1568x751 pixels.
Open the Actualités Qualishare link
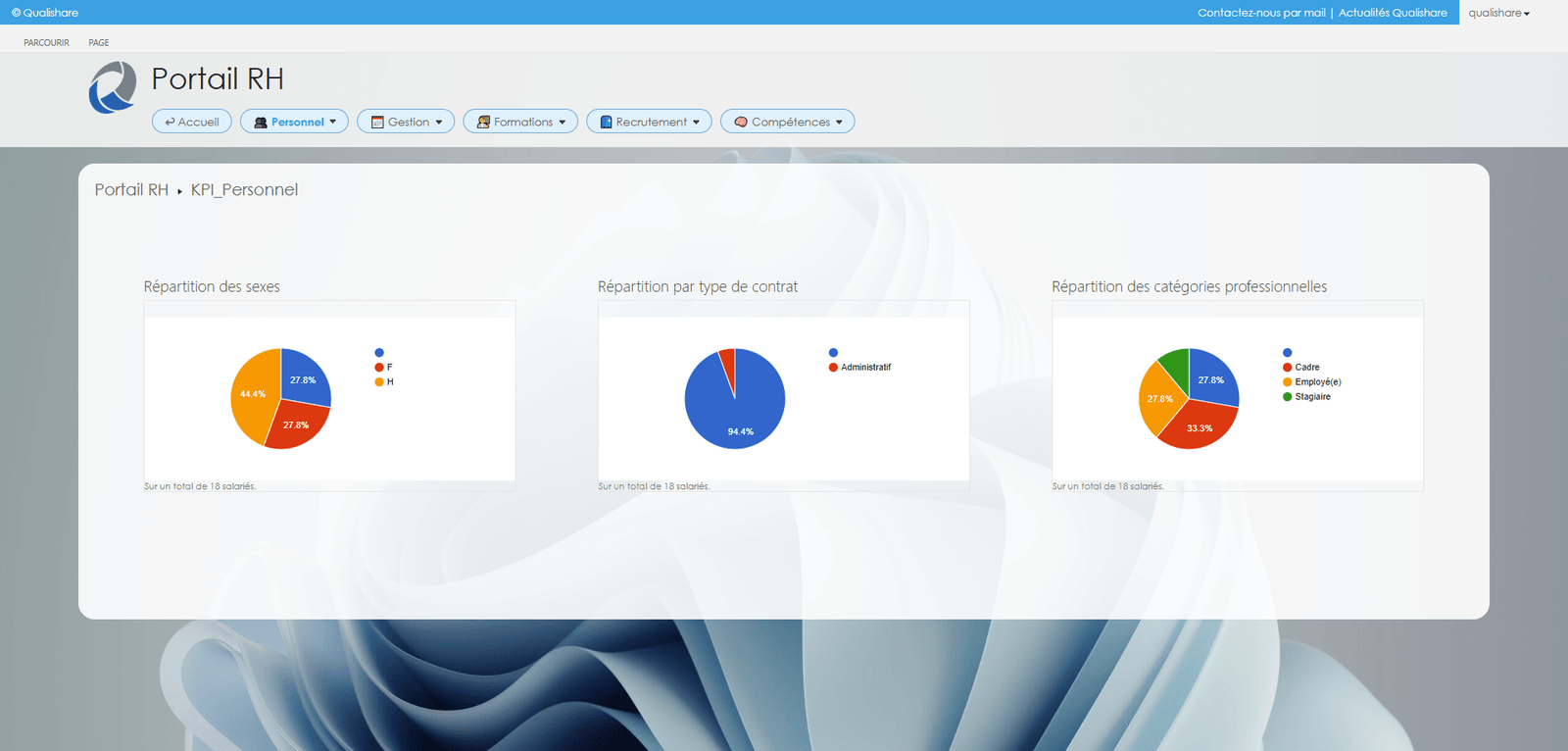(1393, 13)
